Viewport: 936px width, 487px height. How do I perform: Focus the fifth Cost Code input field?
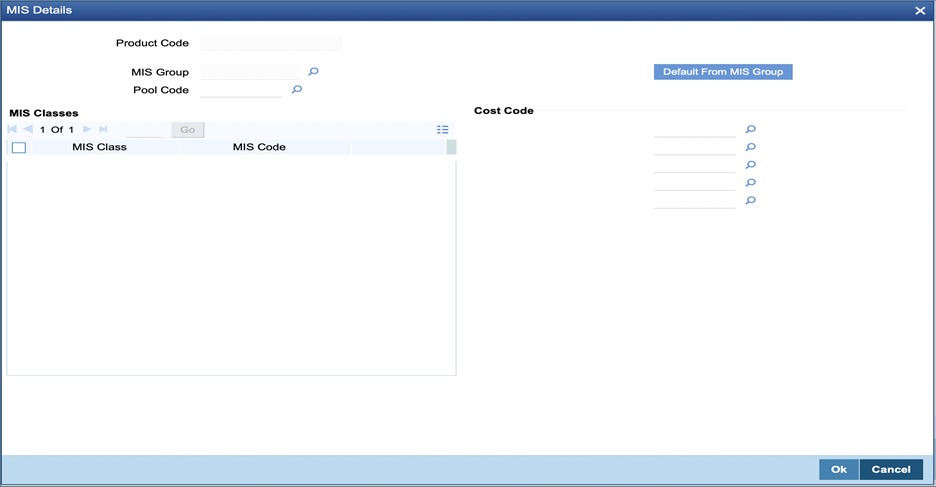(695, 201)
